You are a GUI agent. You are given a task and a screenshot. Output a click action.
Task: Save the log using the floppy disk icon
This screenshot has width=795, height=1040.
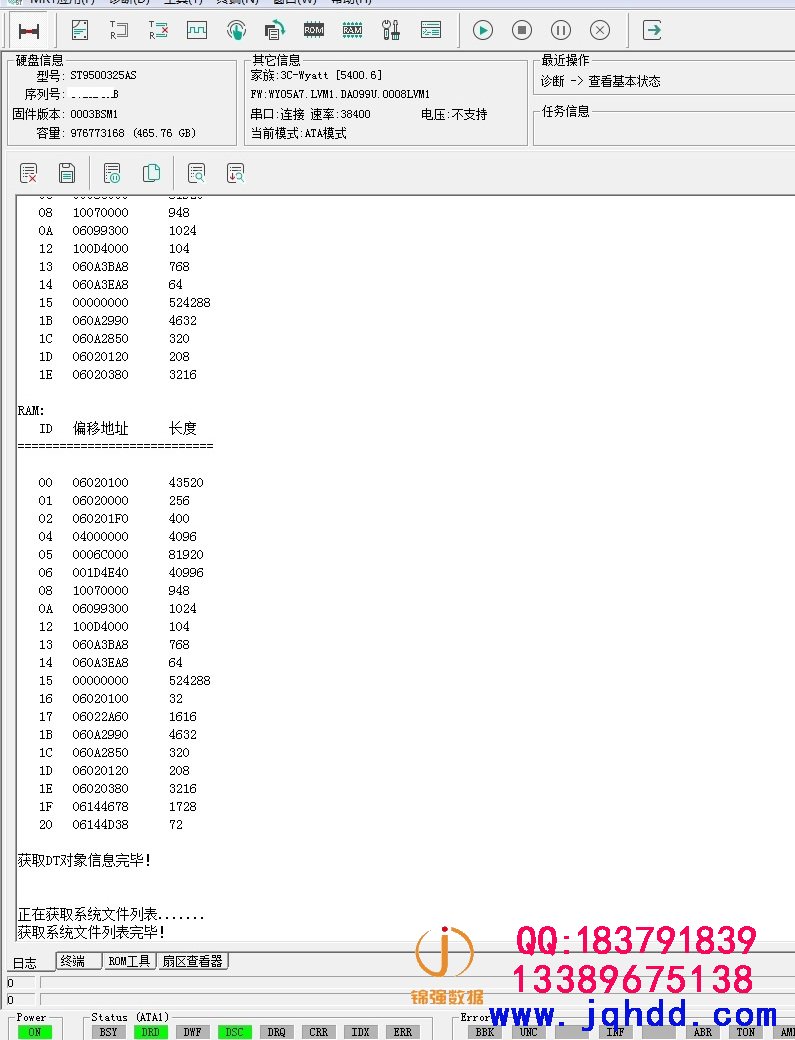(x=67, y=173)
